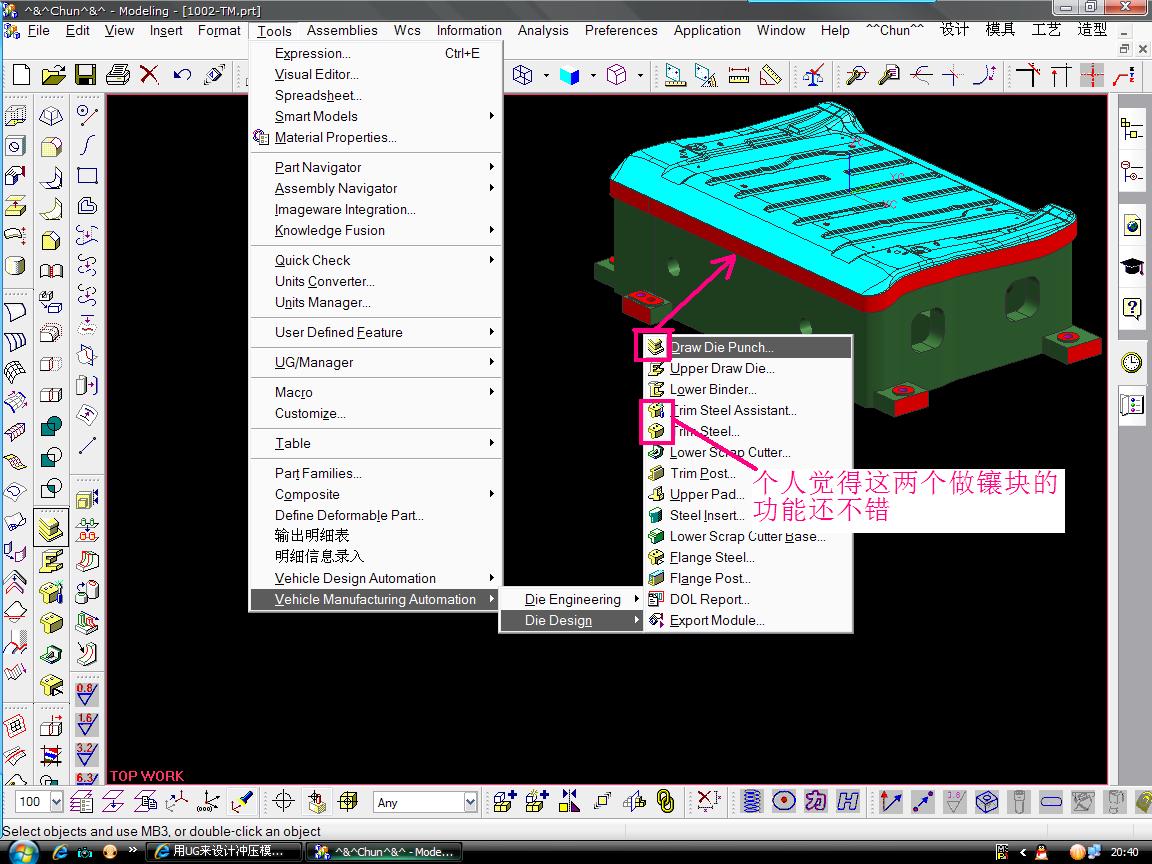Select Steel Insert entry
This screenshot has height=864, width=1152.
(x=748, y=515)
